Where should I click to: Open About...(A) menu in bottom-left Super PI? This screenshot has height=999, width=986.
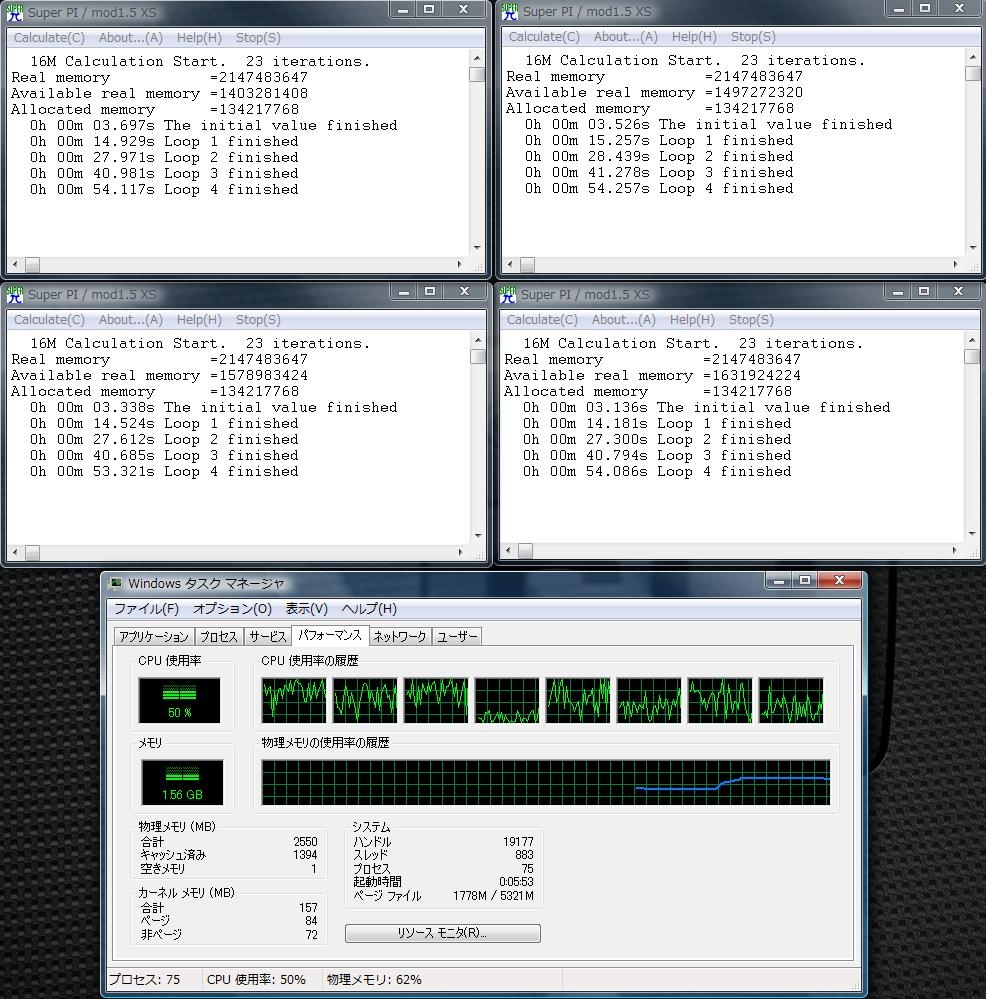point(131,320)
